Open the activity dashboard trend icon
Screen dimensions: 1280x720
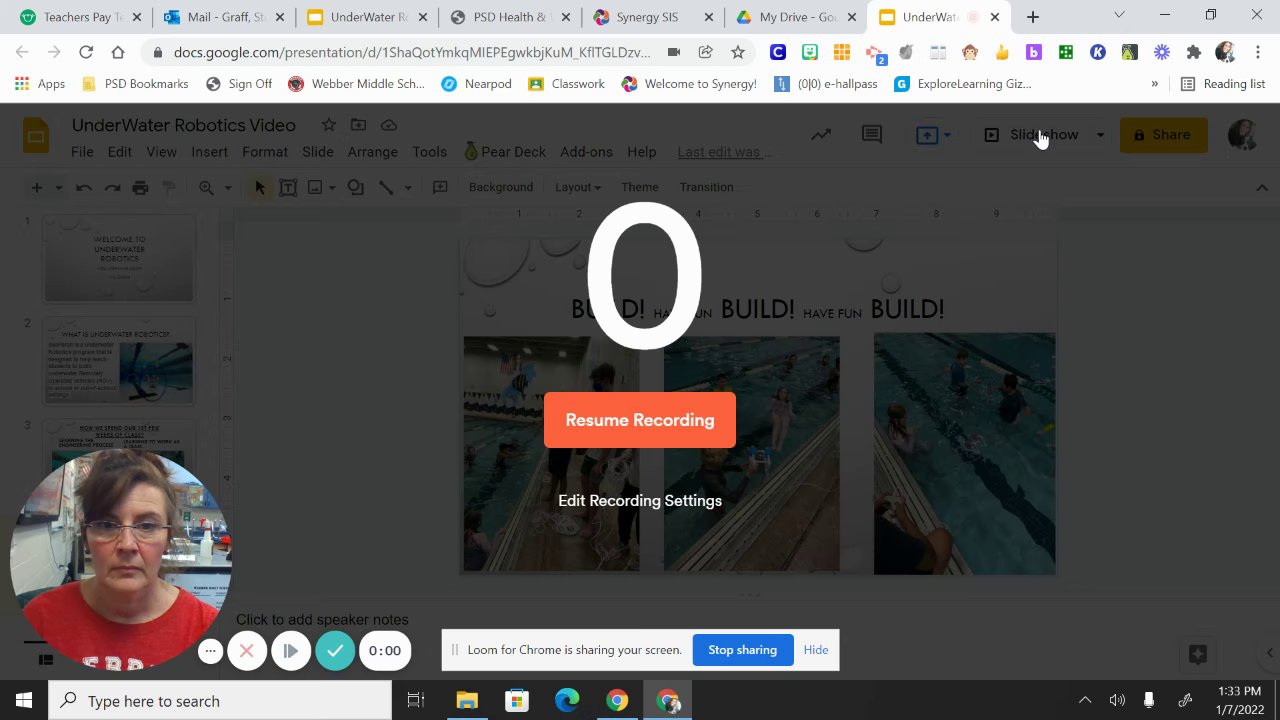pyautogui.click(x=821, y=135)
